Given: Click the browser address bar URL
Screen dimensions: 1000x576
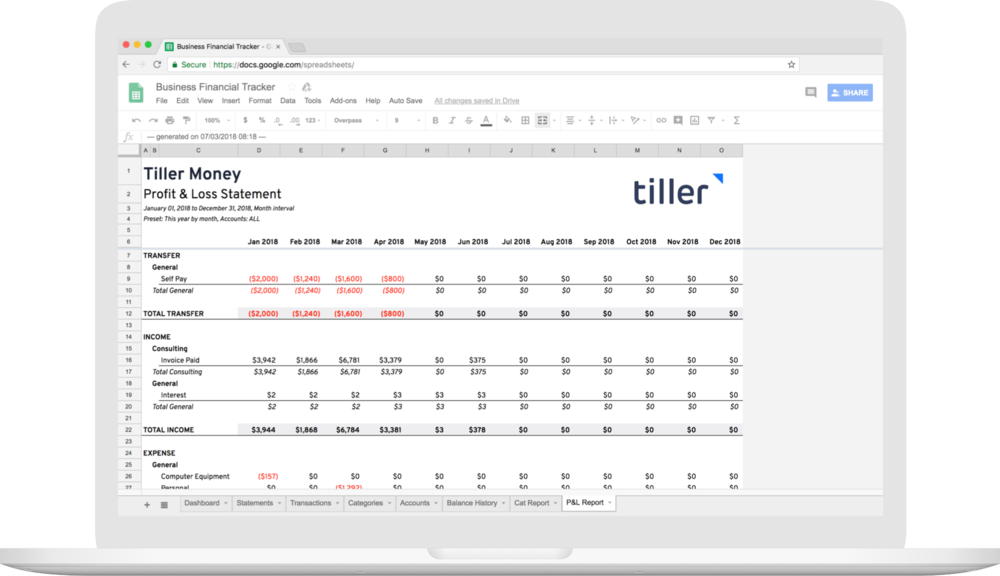Looking at the screenshot, I should click(284, 64).
